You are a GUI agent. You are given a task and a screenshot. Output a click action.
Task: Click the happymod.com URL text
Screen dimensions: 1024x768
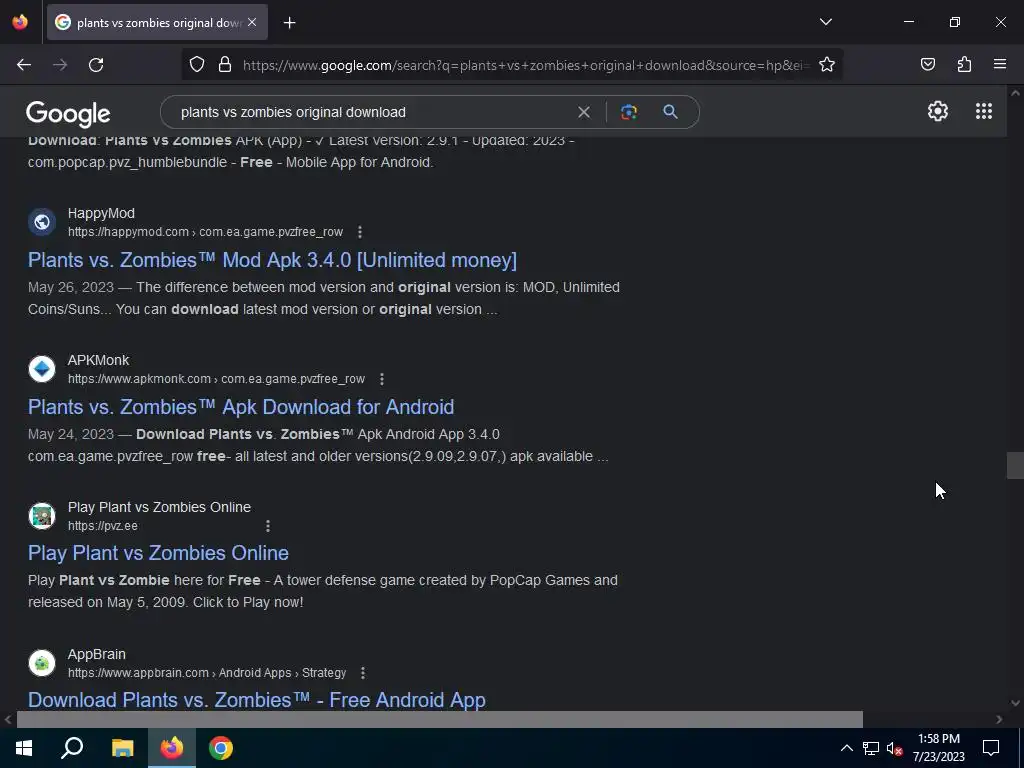pos(205,232)
